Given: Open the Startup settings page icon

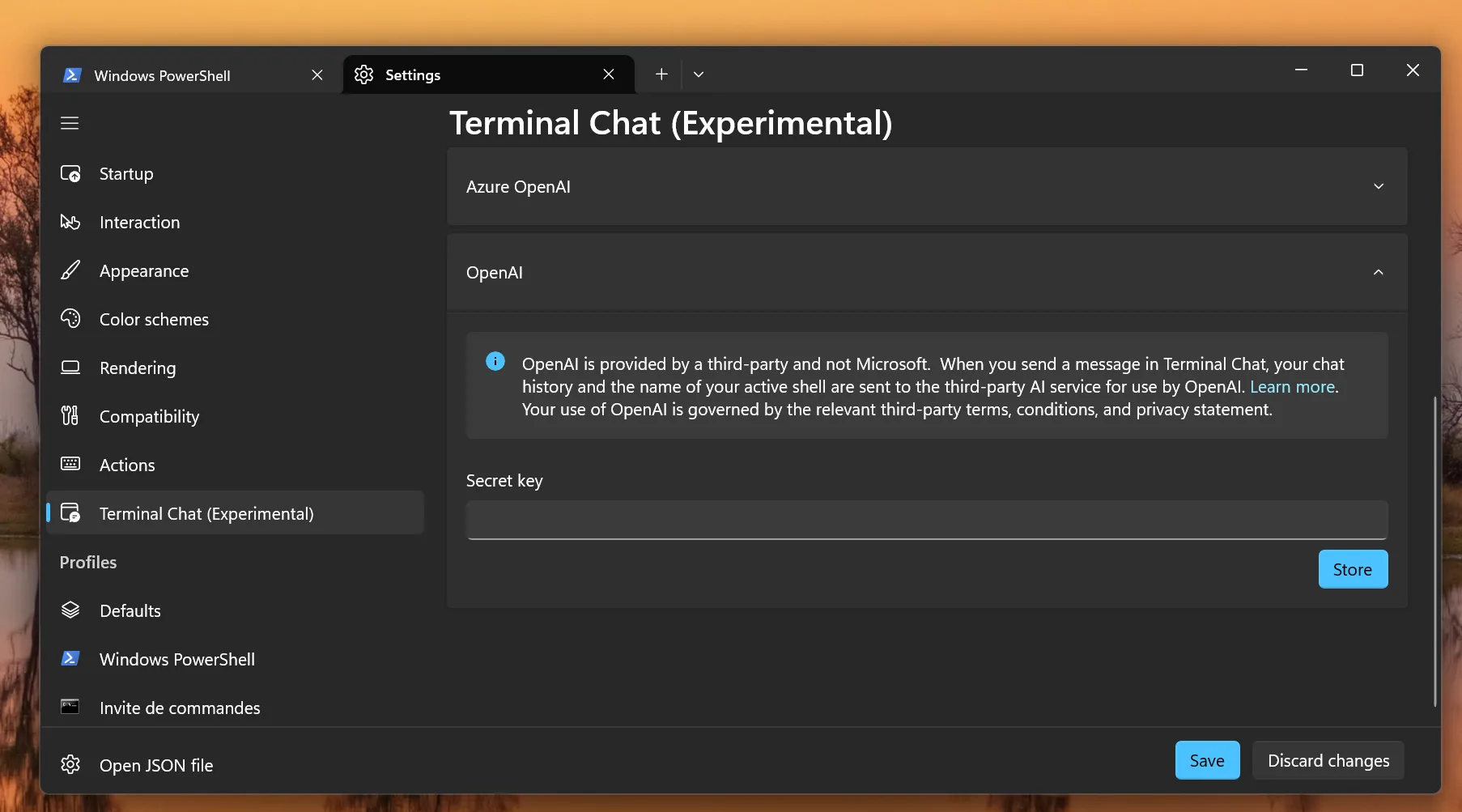Looking at the screenshot, I should tap(70, 174).
